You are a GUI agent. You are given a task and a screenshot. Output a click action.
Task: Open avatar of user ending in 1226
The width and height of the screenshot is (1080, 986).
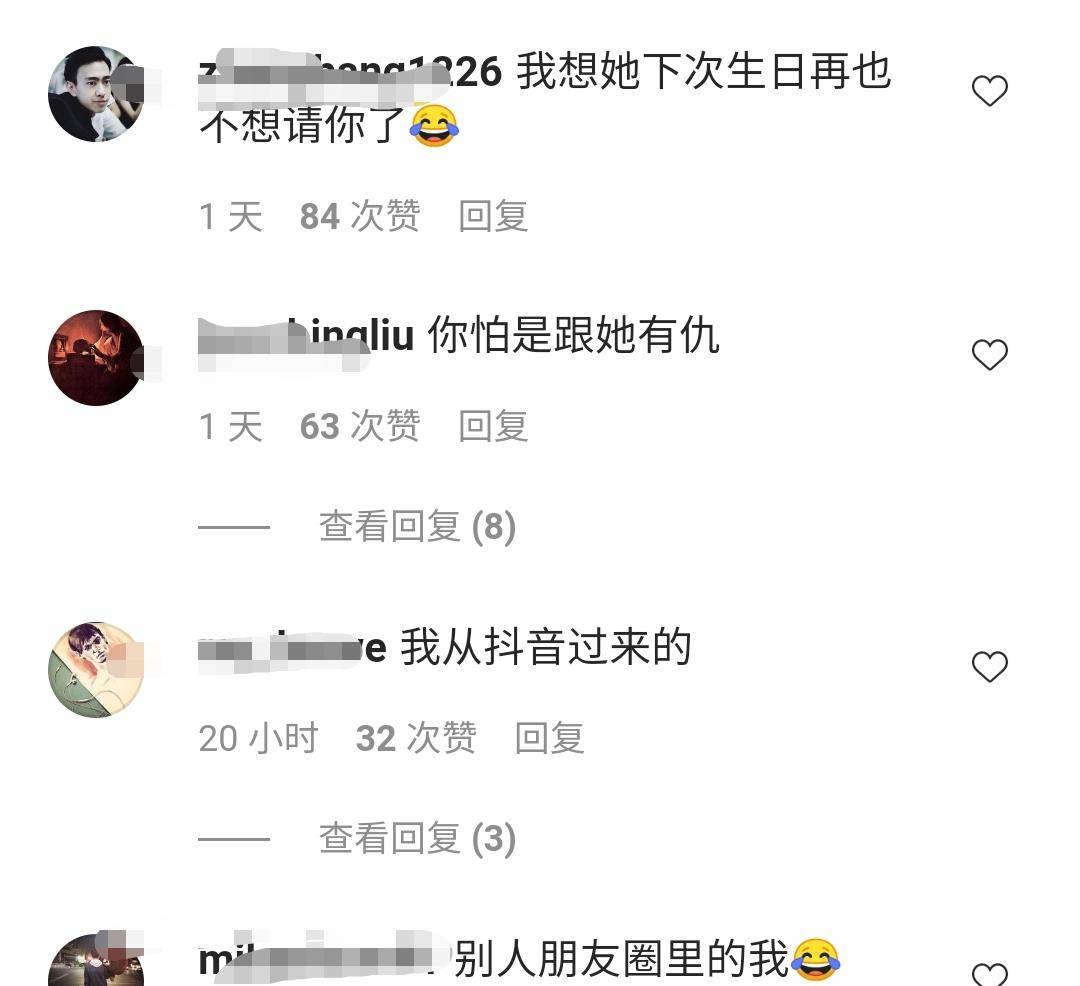[96, 94]
